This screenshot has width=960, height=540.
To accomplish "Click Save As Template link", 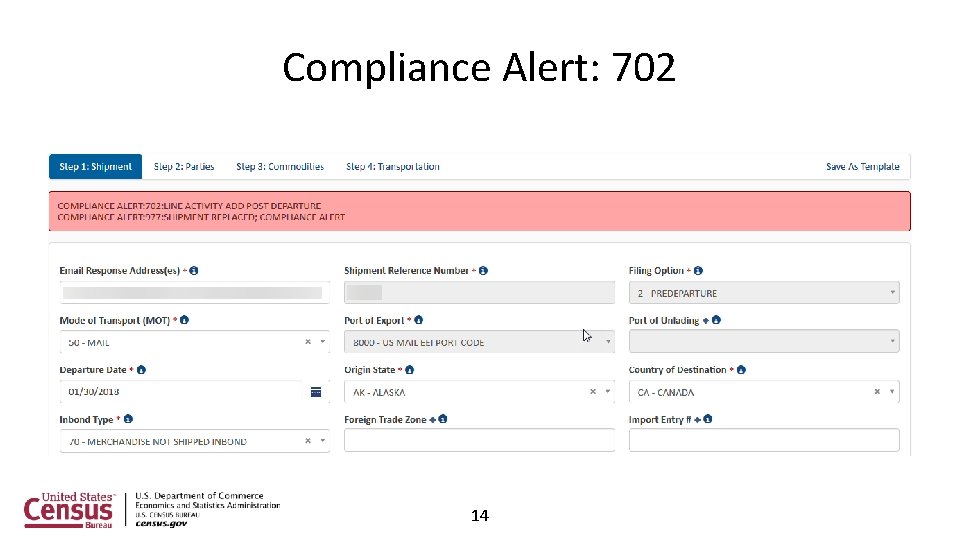I will coord(863,167).
